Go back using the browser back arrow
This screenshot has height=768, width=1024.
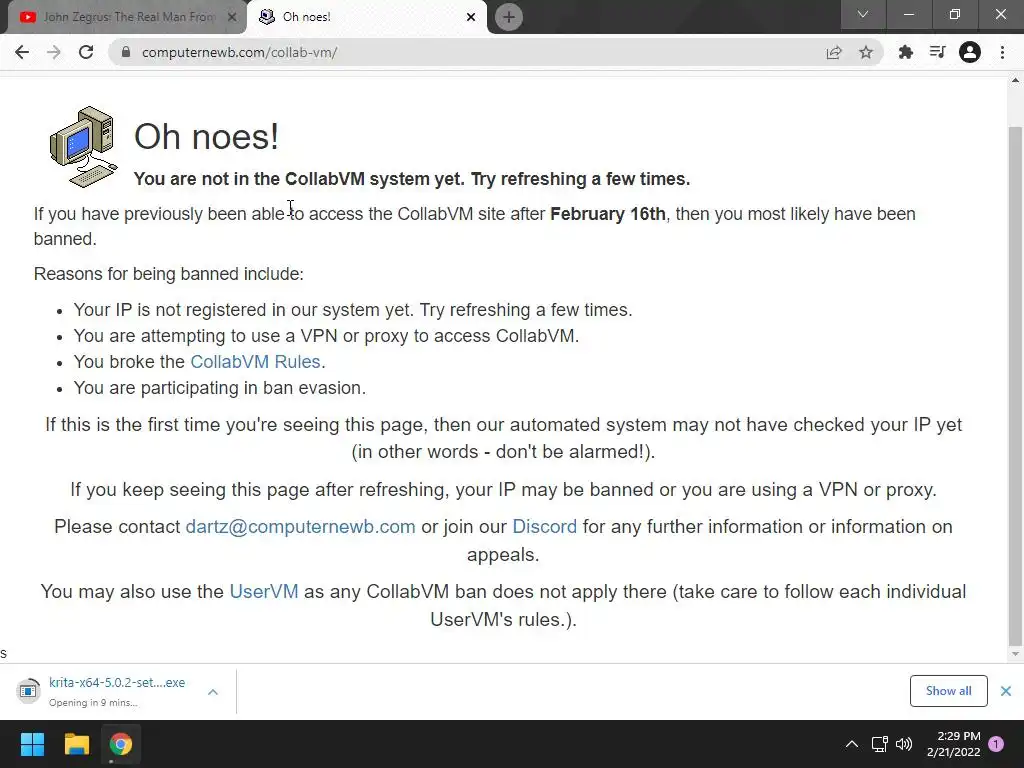pos(22,52)
